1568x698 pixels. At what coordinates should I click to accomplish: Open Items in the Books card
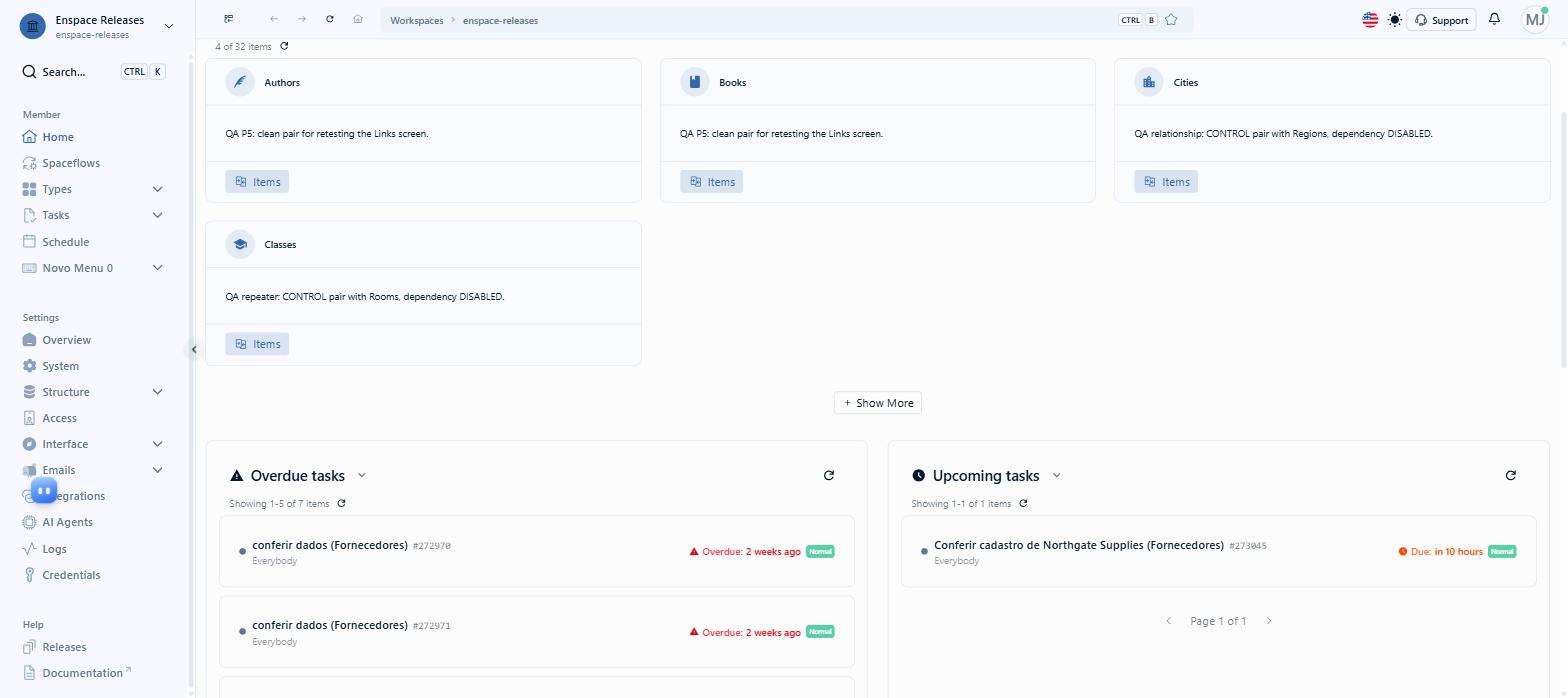click(712, 182)
